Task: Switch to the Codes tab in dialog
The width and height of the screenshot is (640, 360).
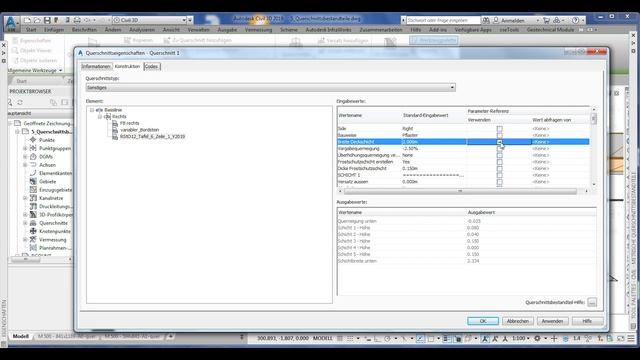Action: coord(151,67)
